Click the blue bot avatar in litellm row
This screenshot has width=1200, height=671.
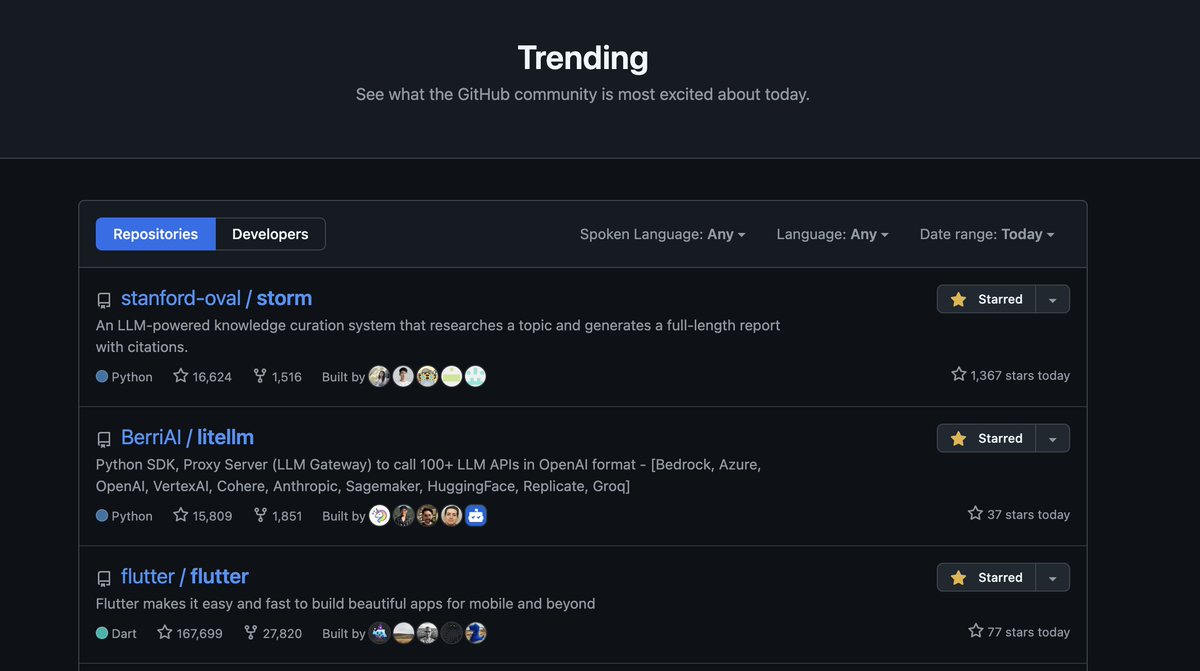pyautogui.click(x=476, y=515)
